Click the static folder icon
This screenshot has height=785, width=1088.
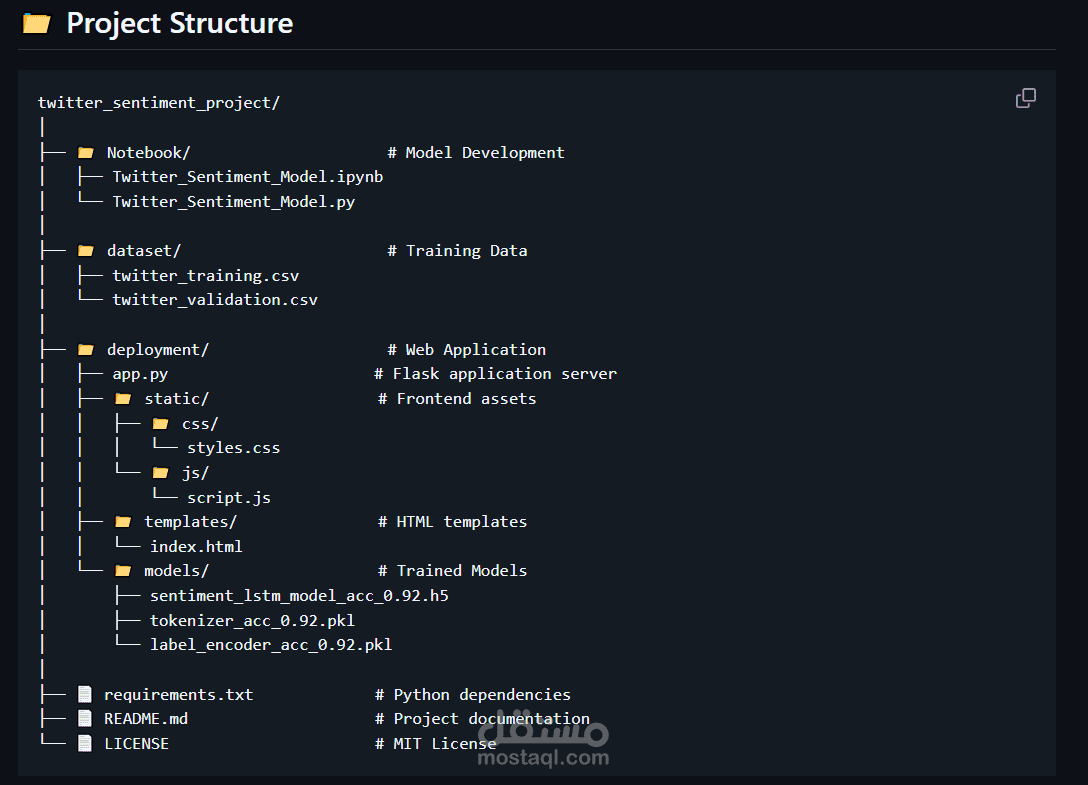pos(123,399)
